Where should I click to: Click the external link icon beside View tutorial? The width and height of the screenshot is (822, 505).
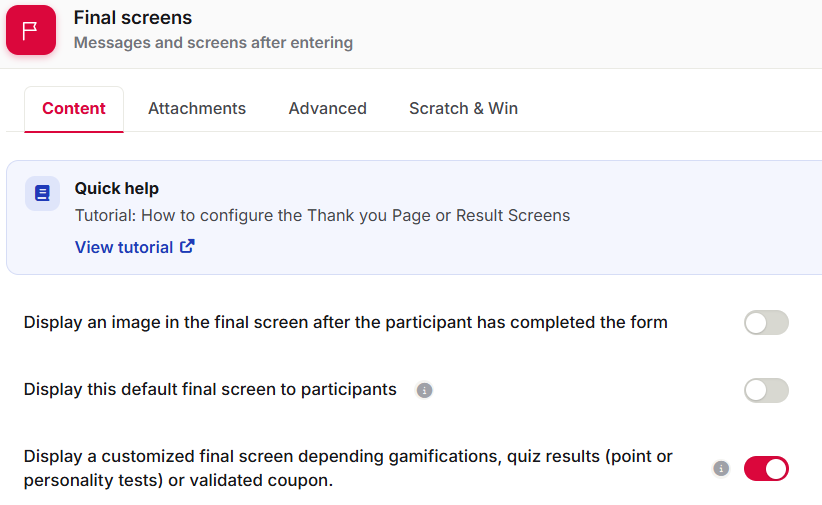[x=187, y=246]
